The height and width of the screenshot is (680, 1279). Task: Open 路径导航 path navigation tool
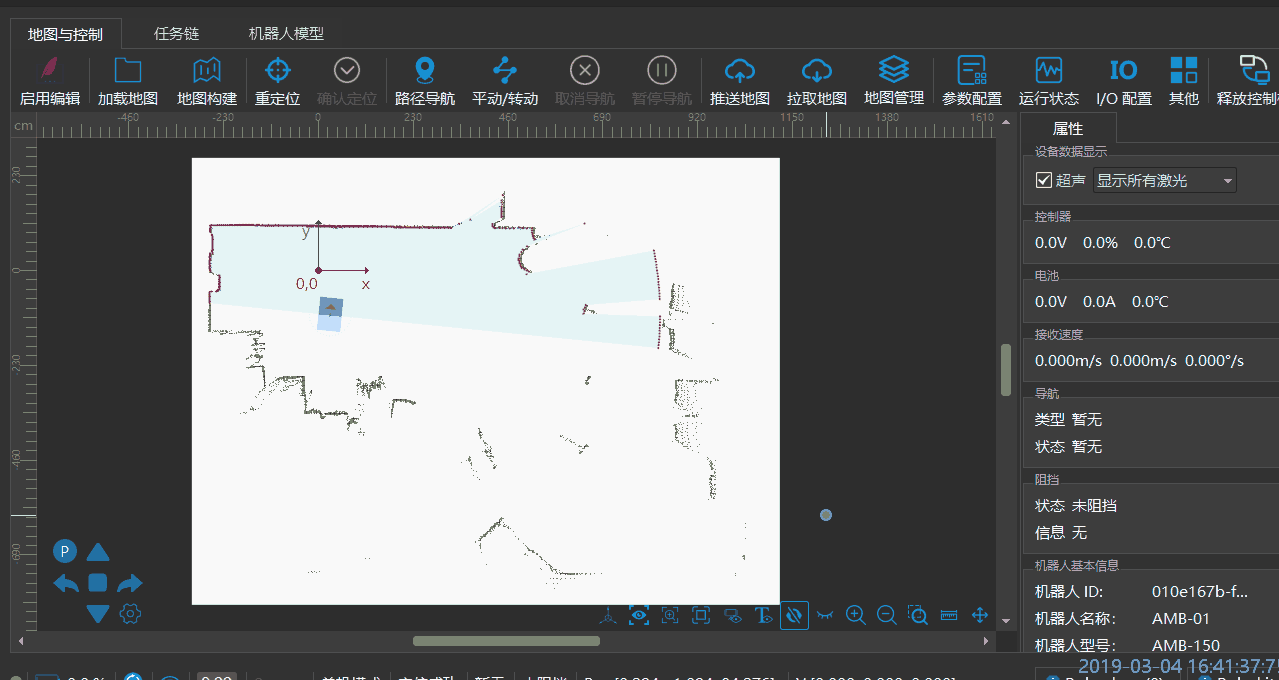[425, 71]
